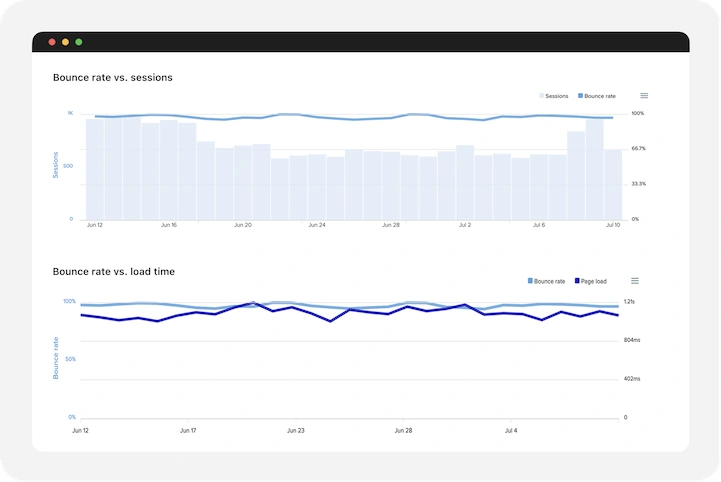Toggle the Sessions series in the top legend

554,96
